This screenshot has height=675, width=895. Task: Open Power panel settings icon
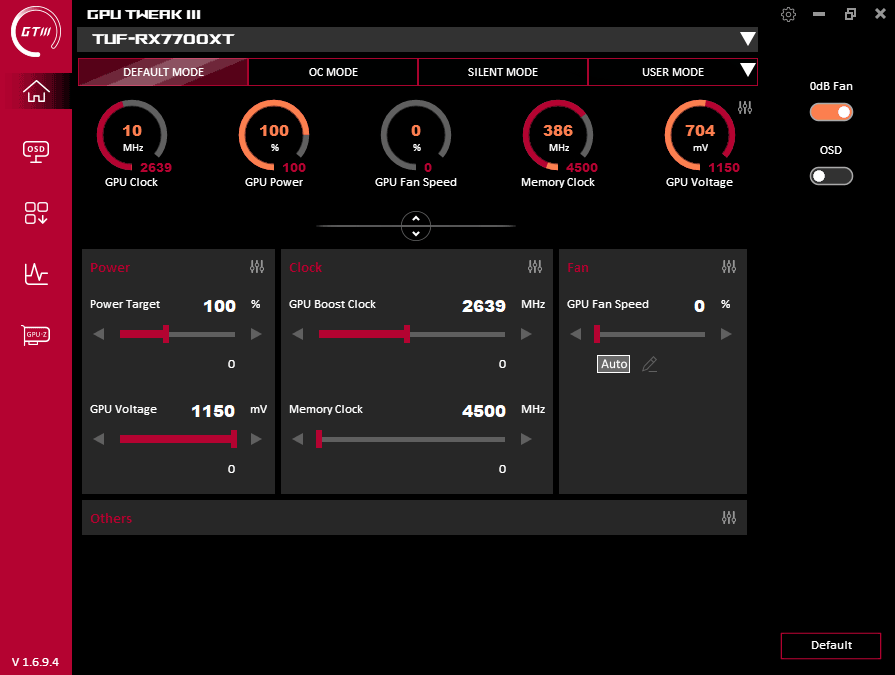[257, 266]
